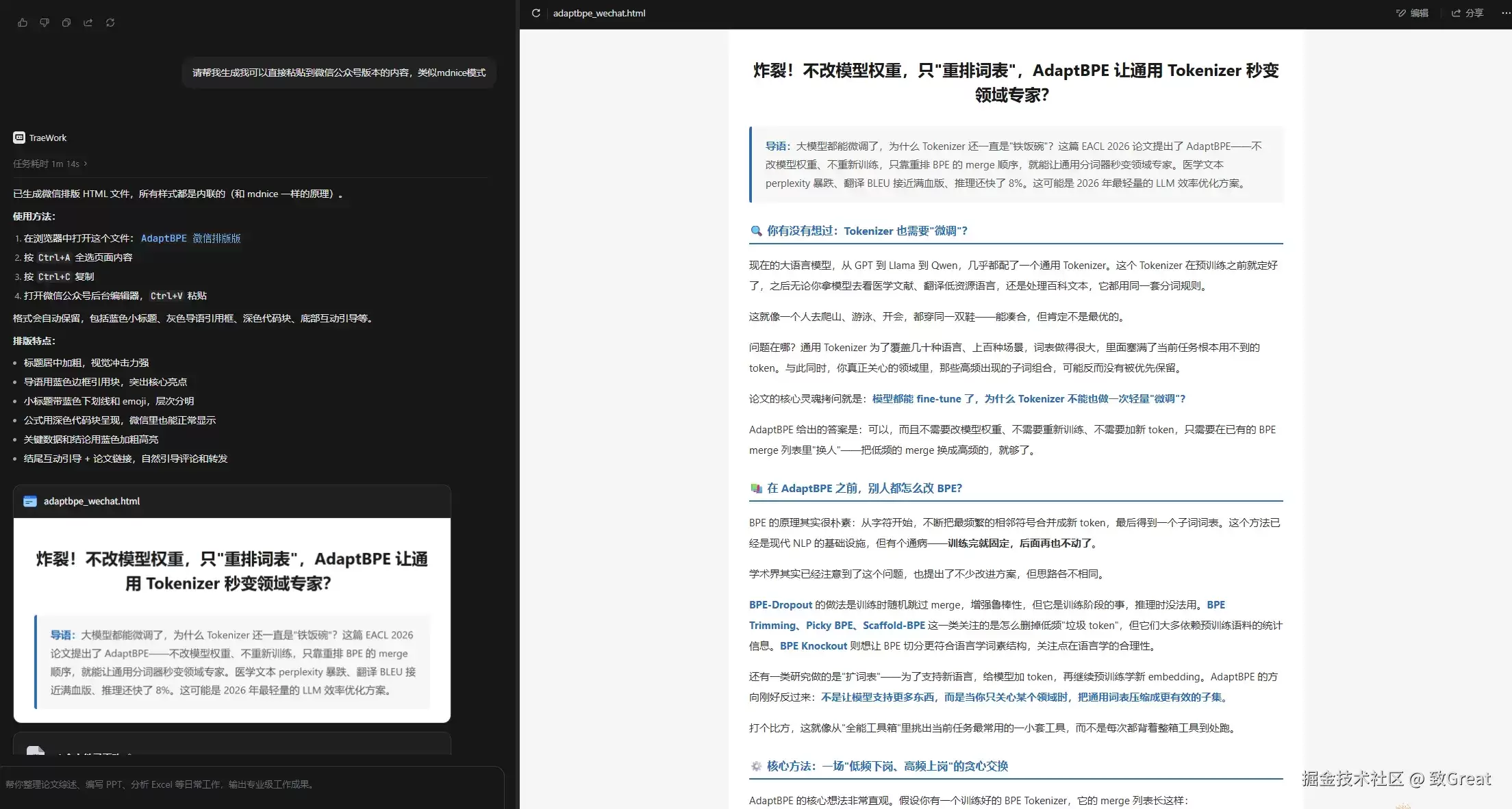Click the 分享 share button
Screen dimensions: 1512x809
point(1467,13)
